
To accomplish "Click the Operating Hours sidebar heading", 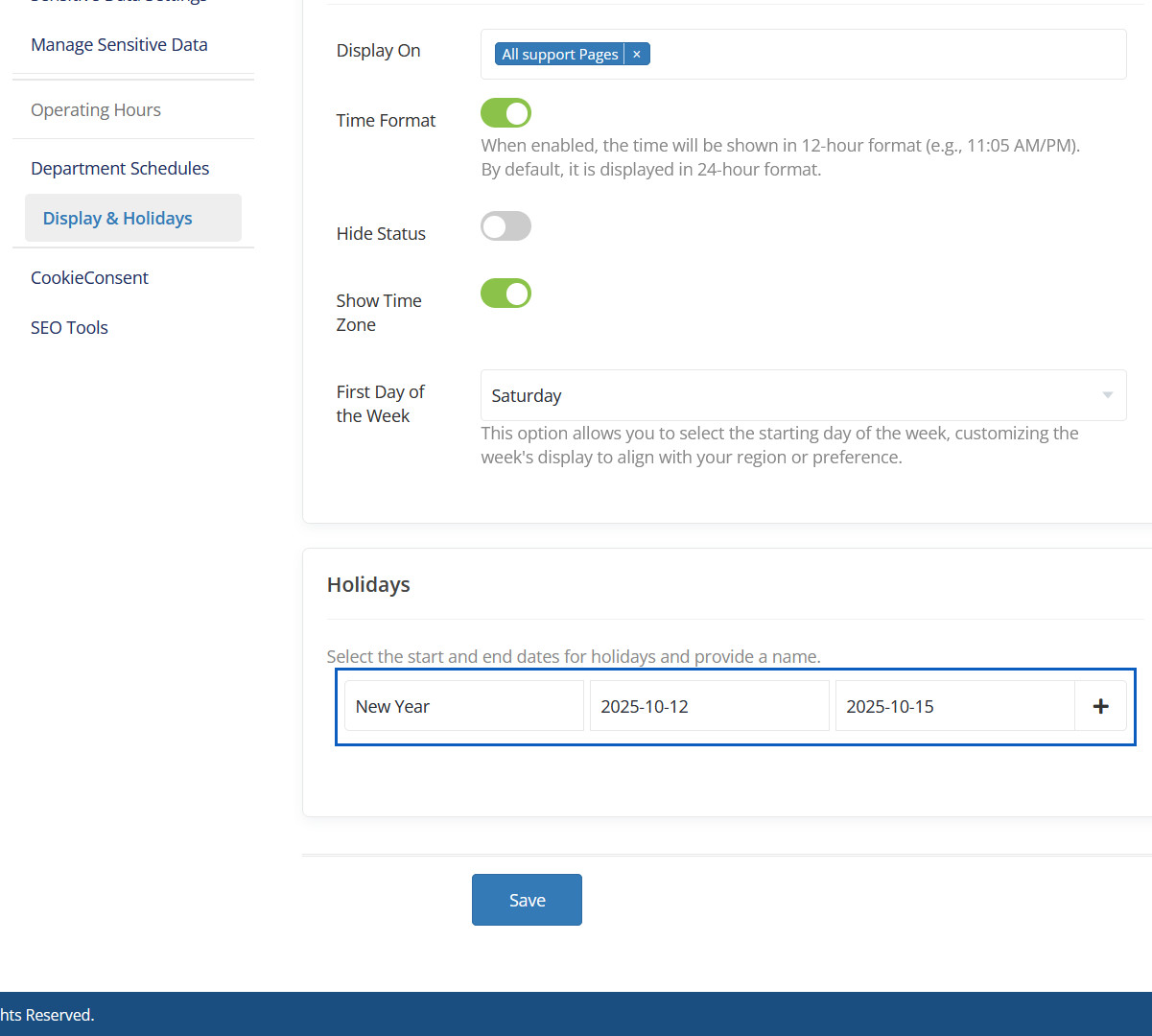I will (96, 110).
